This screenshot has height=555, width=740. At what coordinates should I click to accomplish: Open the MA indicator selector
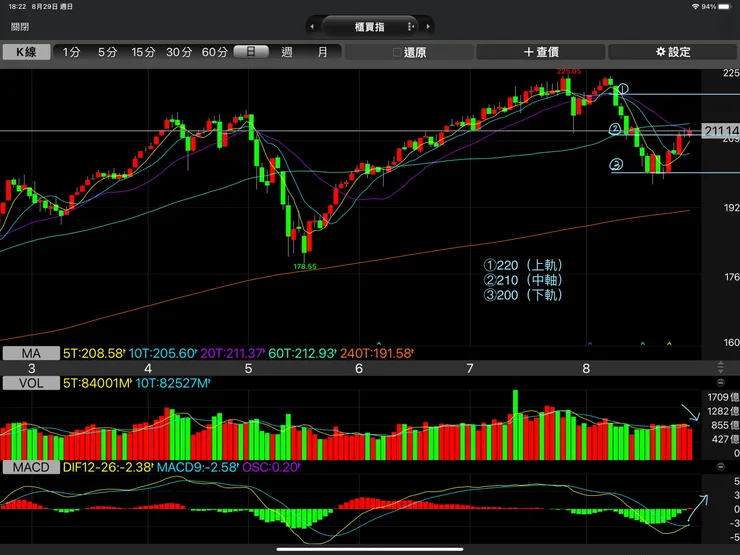31,353
